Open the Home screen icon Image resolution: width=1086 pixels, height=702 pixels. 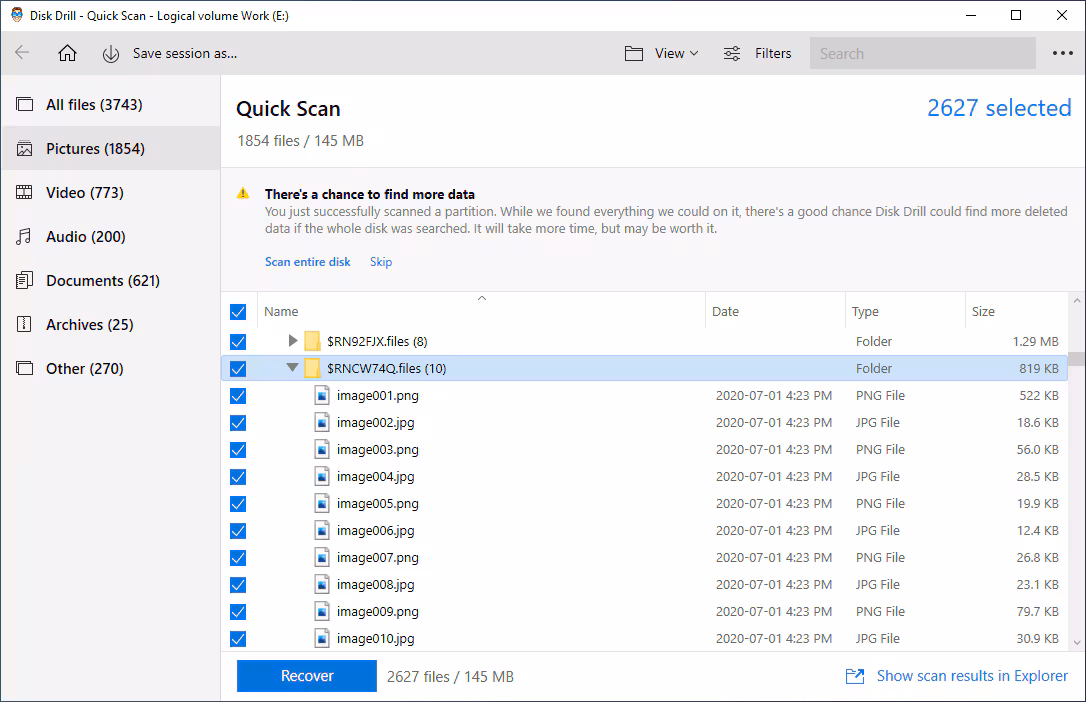[67, 53]
